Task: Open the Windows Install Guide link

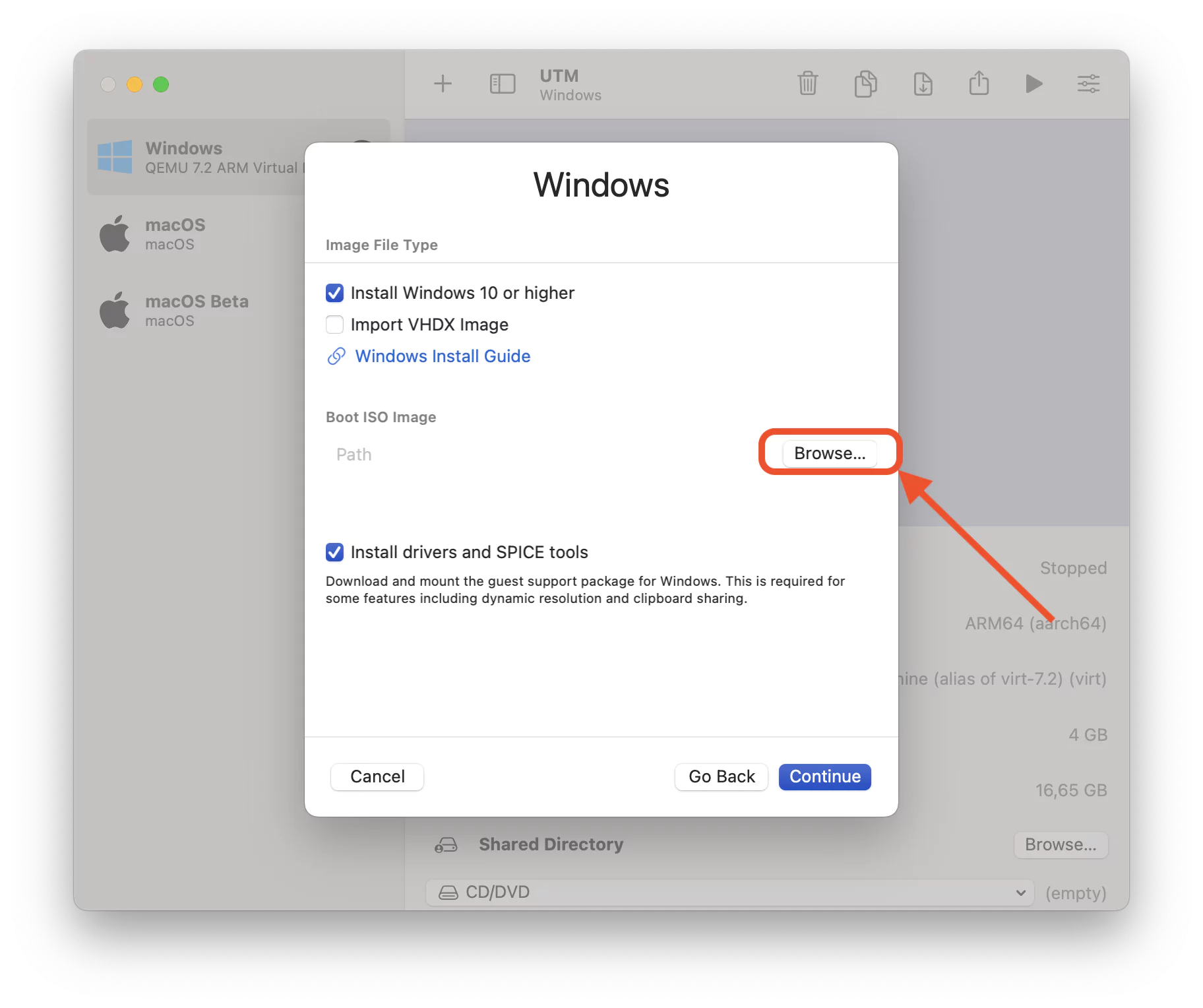Action: tap(443, 356)
